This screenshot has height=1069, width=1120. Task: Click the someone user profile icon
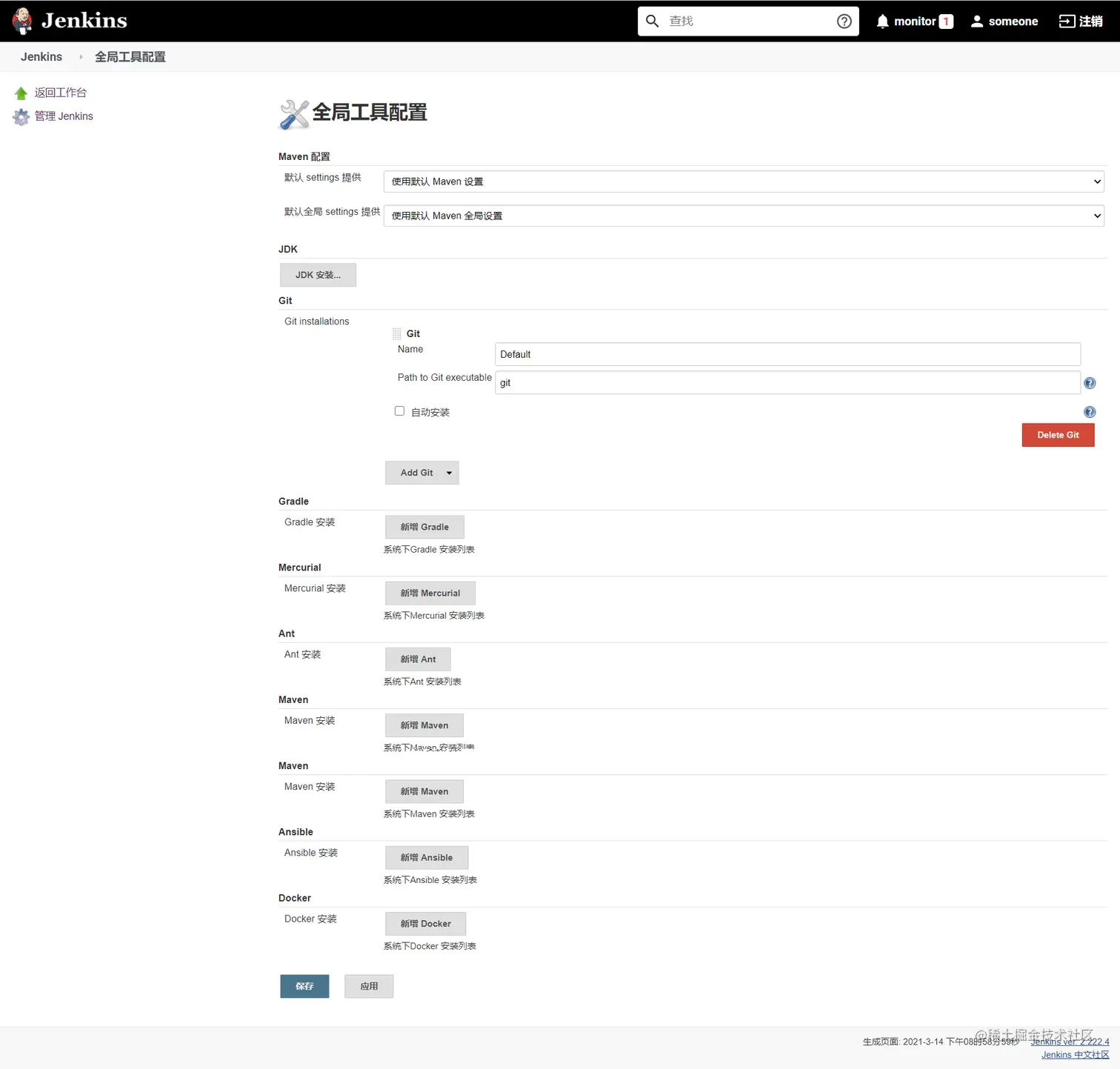pyautogui.click(x=977, y=21)
